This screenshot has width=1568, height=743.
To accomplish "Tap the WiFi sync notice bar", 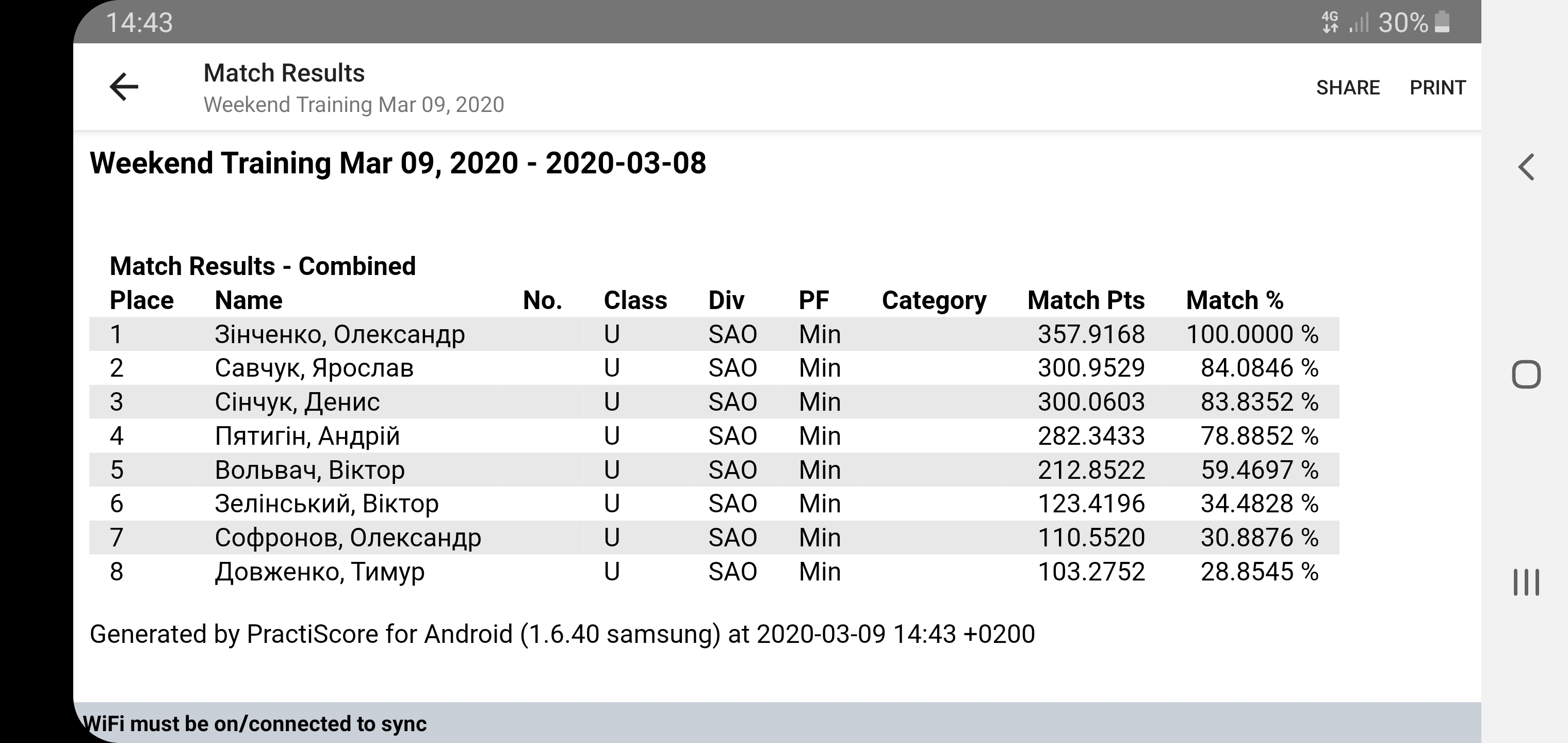I will pos(777,723).
